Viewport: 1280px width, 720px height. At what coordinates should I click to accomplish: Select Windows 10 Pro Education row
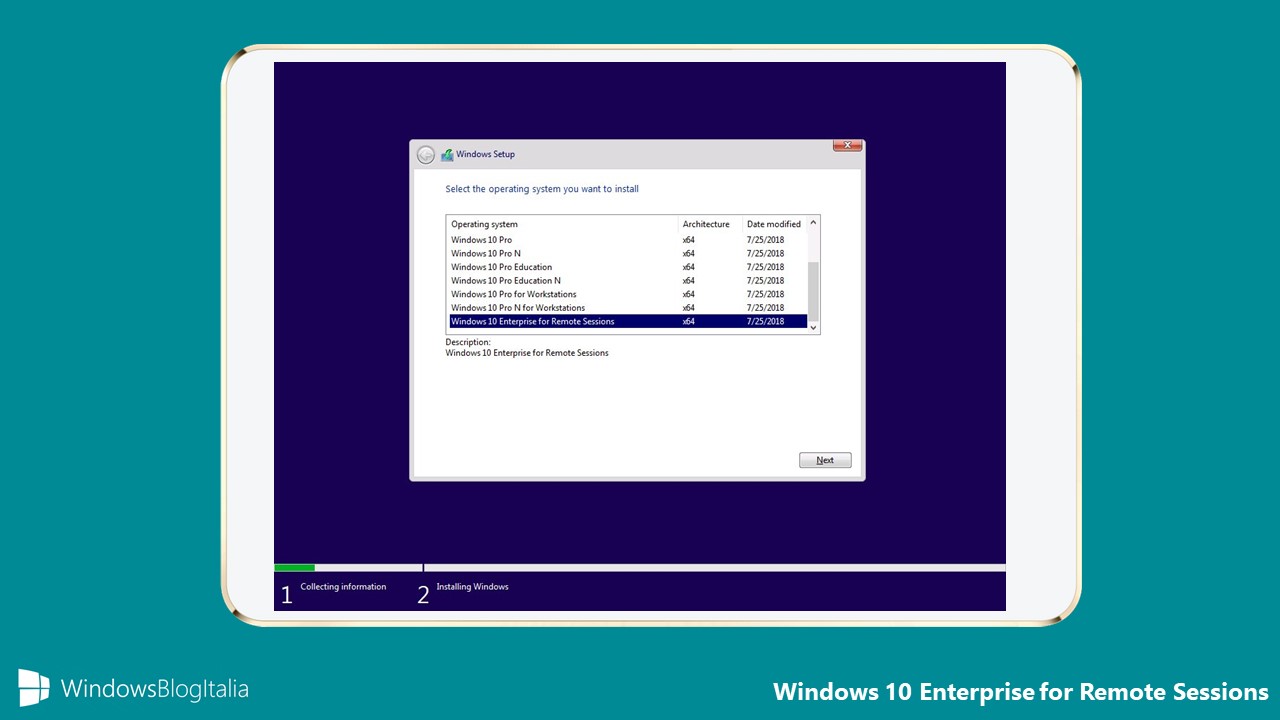(x=627, y=267)
